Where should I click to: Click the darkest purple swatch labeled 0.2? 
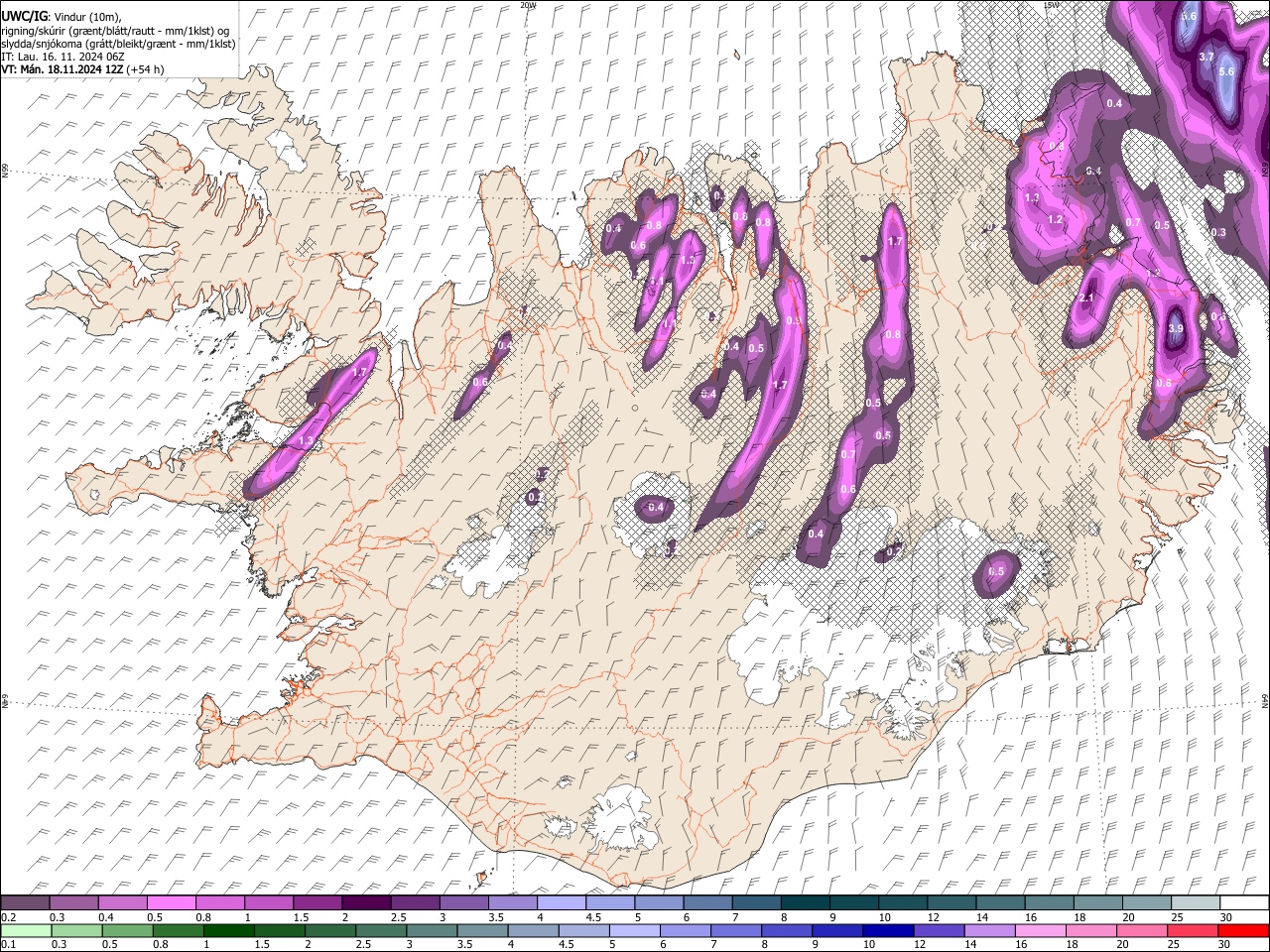pyautogui.click(x=26, y=902)
